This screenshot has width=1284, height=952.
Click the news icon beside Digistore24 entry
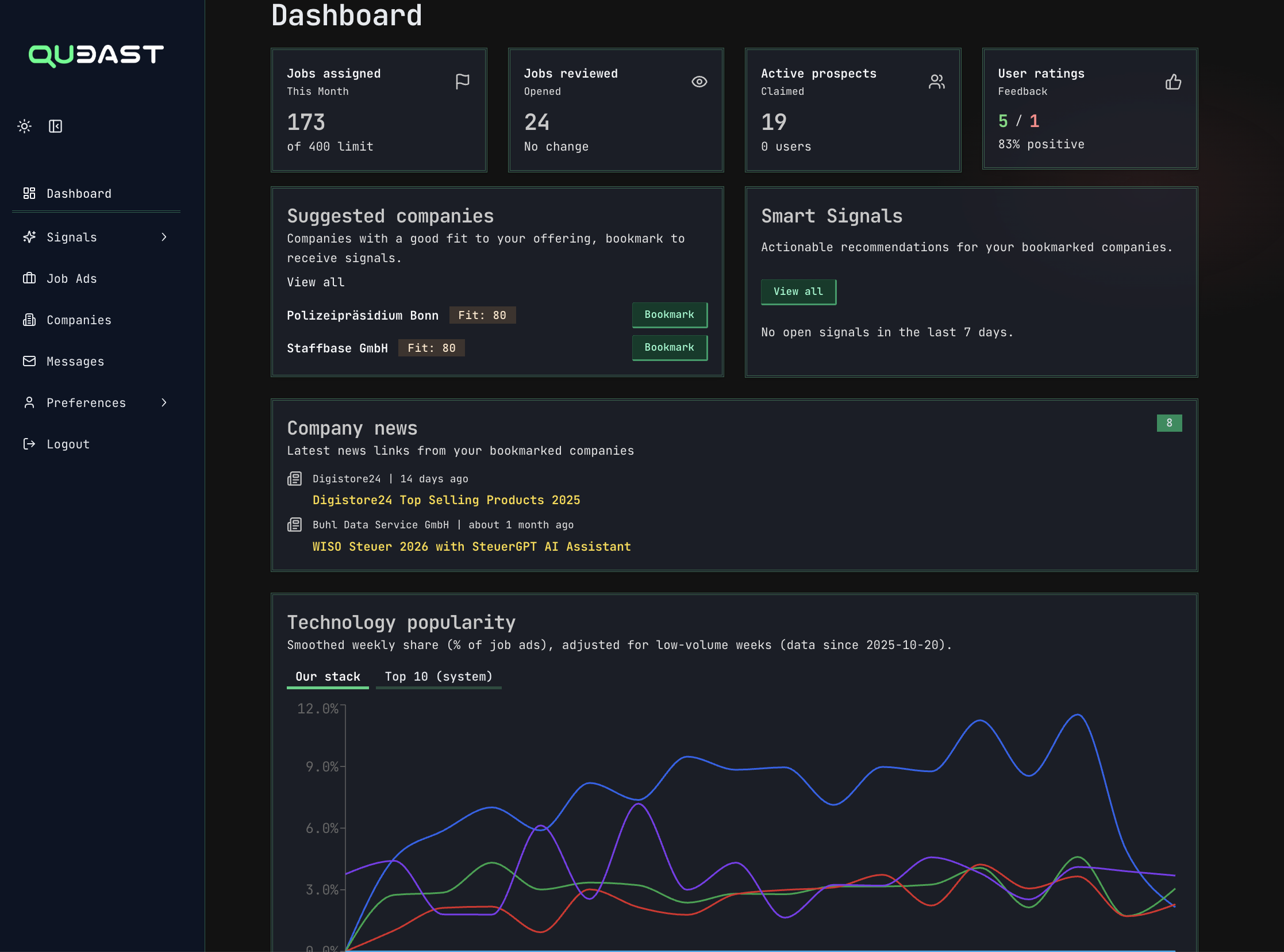pyautogui.click(x=294, y=478)
